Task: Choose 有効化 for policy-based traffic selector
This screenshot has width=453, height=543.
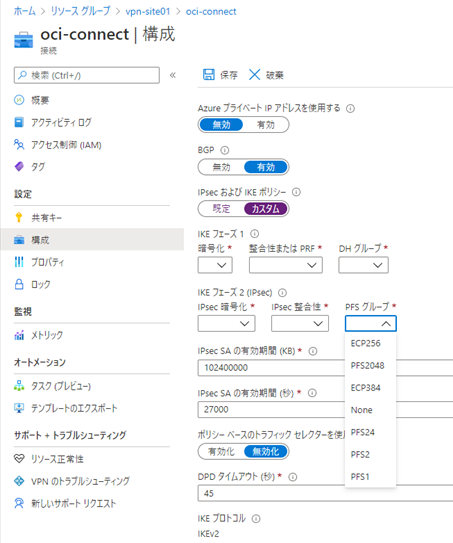Action: coord(221,452)
